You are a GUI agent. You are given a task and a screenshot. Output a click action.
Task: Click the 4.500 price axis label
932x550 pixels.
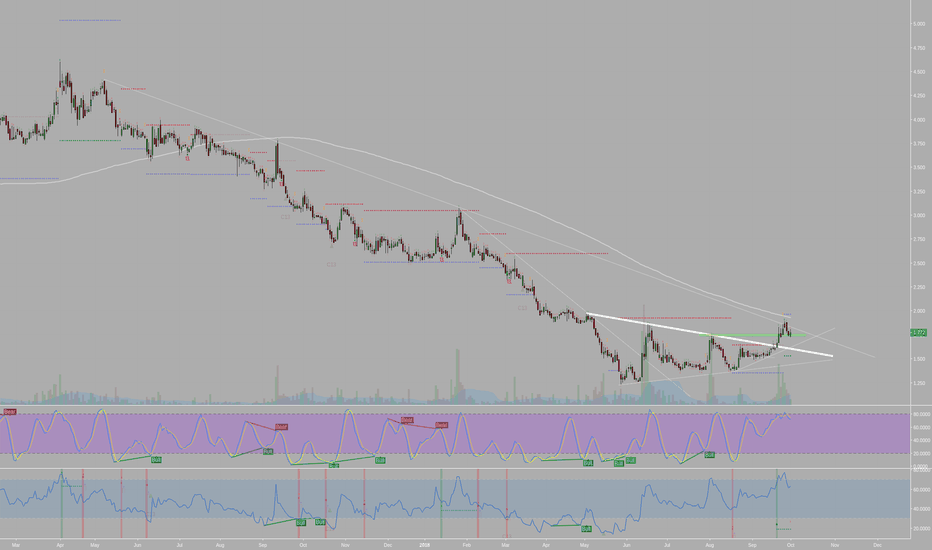pyautogui.click(x=920, y=72)
